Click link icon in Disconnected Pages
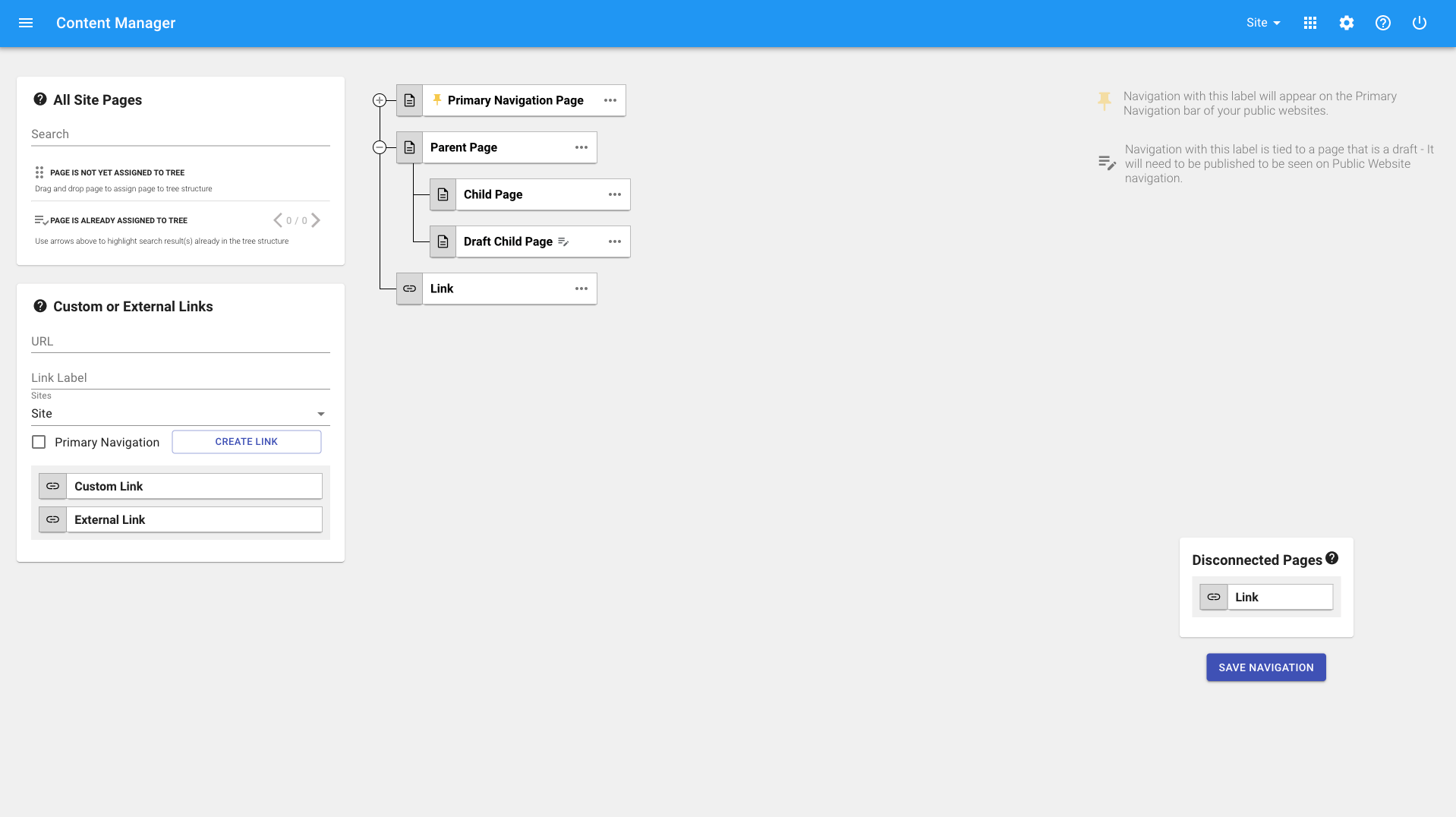Screen dimensions: 1456x817 (x=1214, y=597)
